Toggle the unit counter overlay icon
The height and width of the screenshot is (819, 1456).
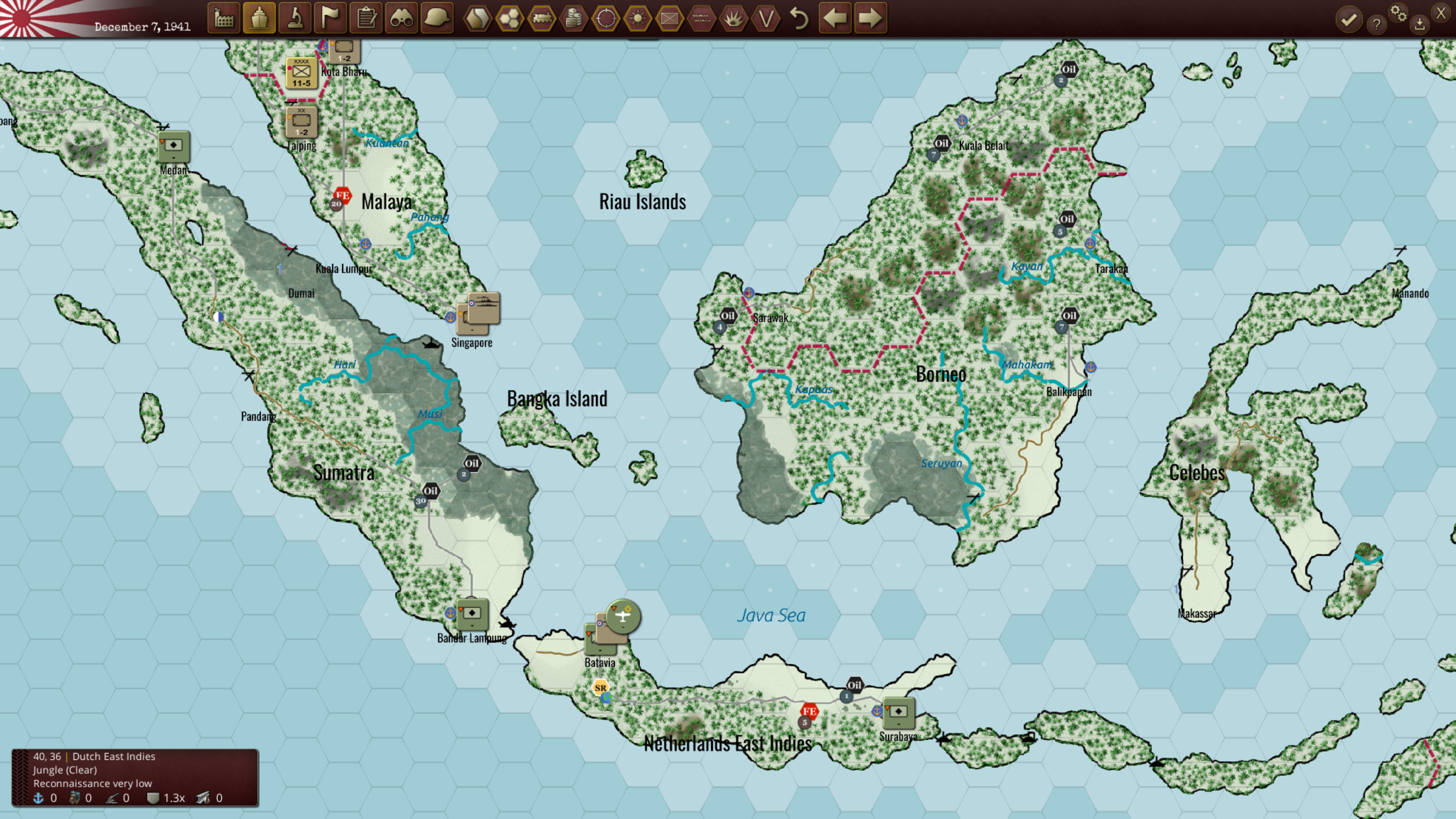point(670,19)
